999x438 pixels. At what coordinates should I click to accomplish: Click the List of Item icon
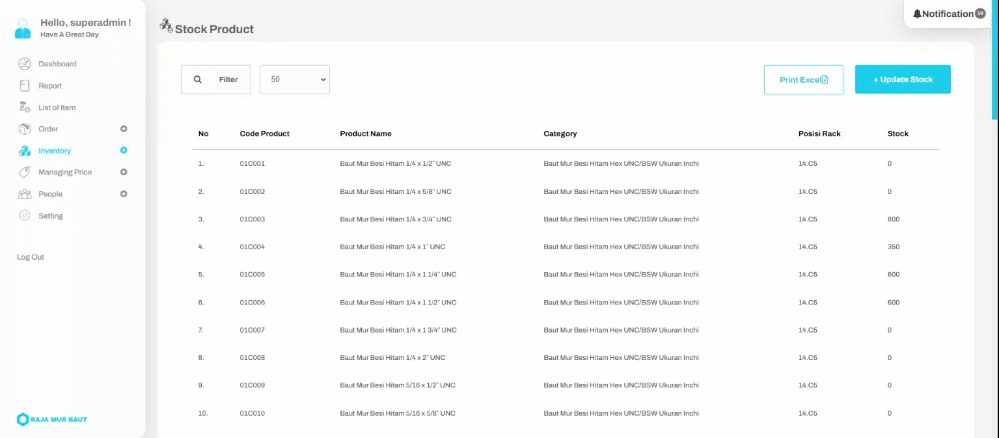tap(24, 107)
